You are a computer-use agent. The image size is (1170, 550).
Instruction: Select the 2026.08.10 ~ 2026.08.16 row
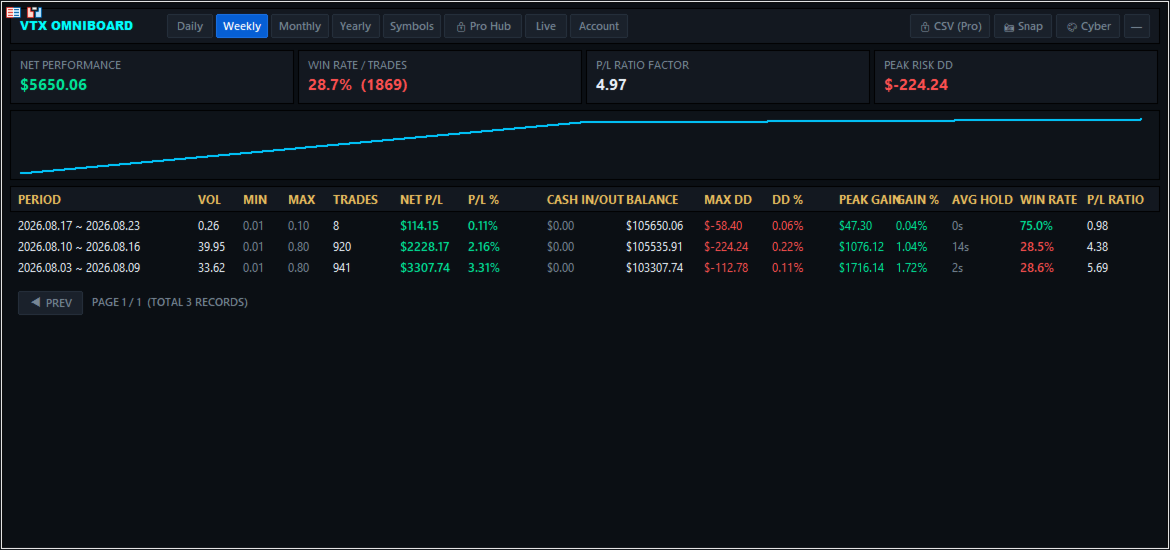584,246
